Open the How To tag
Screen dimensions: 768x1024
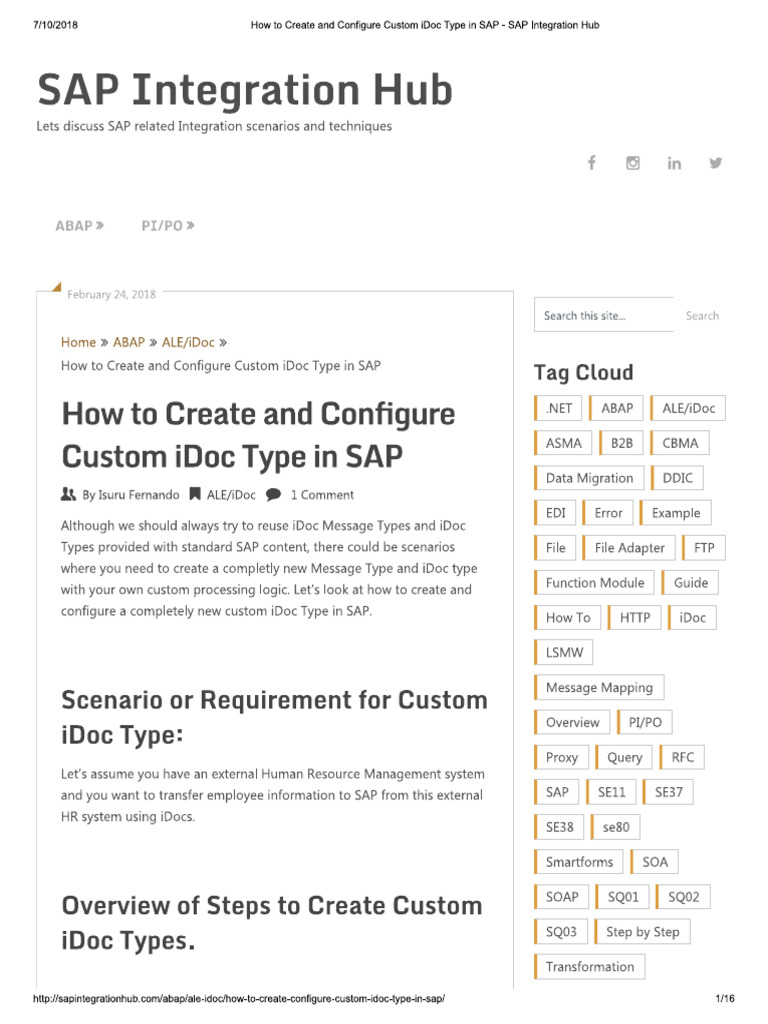(x=568, y=618)
